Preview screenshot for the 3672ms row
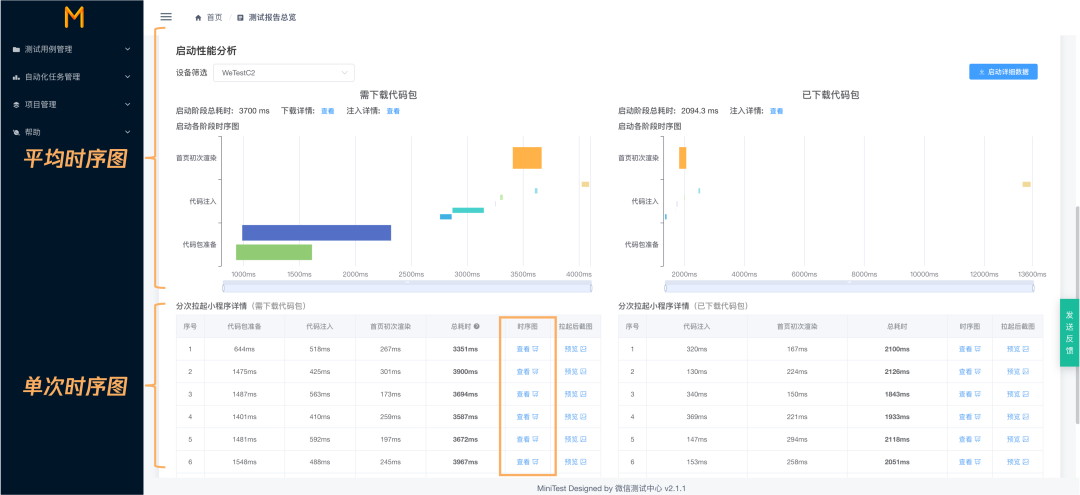Image resolution: width=1080 pixels, height=495 pixels. (575, 439)
